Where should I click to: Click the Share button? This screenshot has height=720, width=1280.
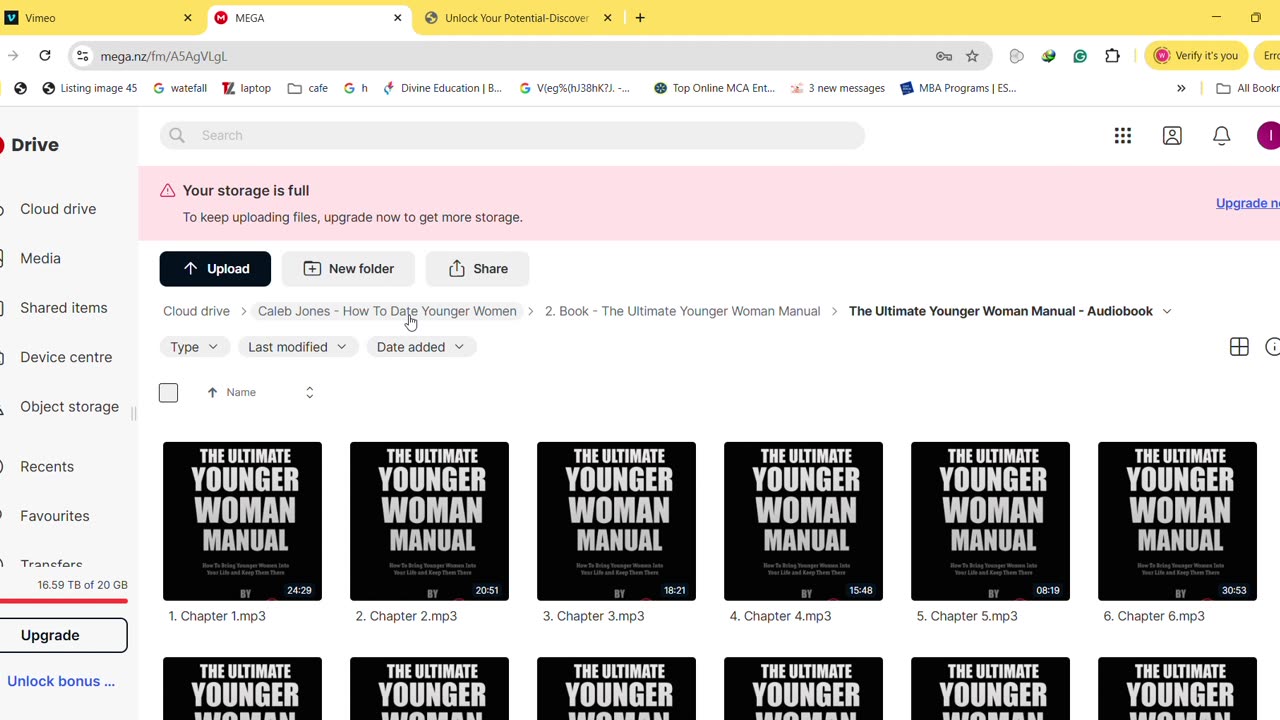tap(477, 268)
